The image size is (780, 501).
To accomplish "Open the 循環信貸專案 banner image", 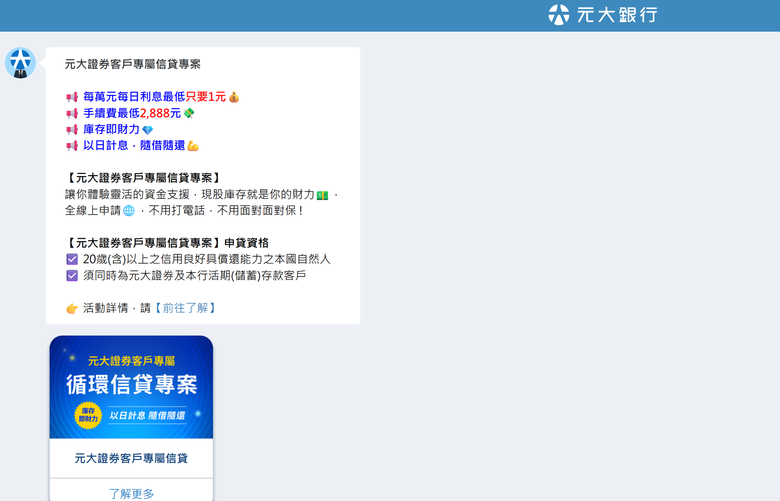I will [x=131, y=387].
